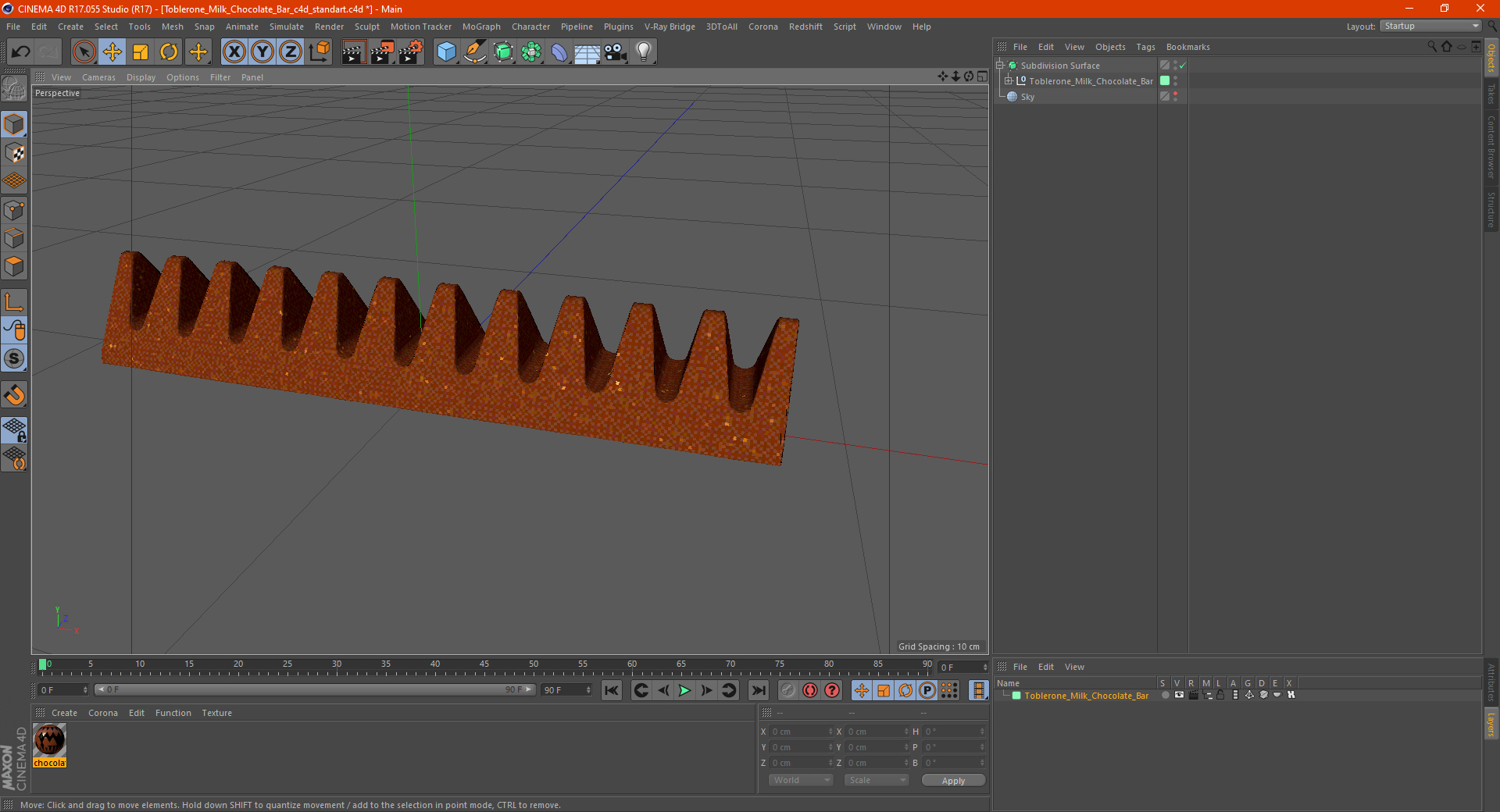The height and width of the screenshot is (812, 1500).
Task: Toggle Y axis lock
Action: pyautogui.click(x=262, y=52)
